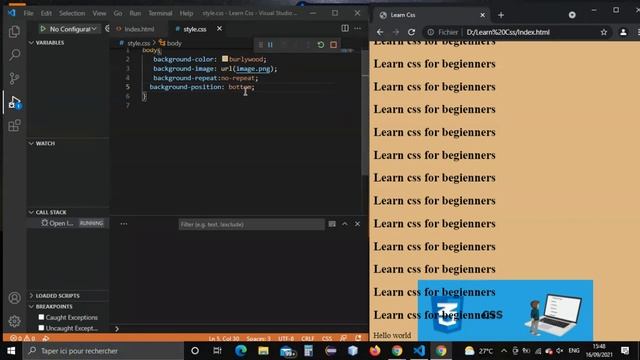Click the image.png link in code
This screenshot has width=640, height=360.
point(253,69)
